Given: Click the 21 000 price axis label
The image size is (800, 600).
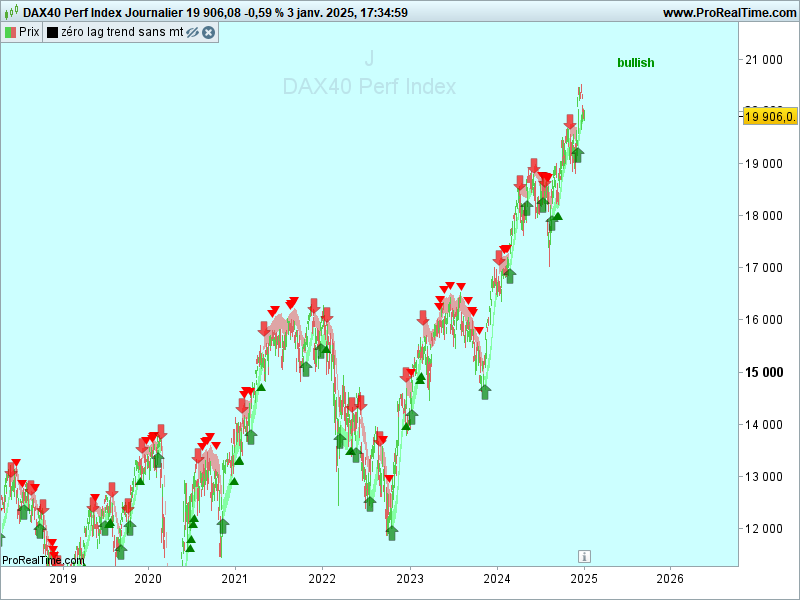Looking at the screenshot, I should click(x=764, y=60).
